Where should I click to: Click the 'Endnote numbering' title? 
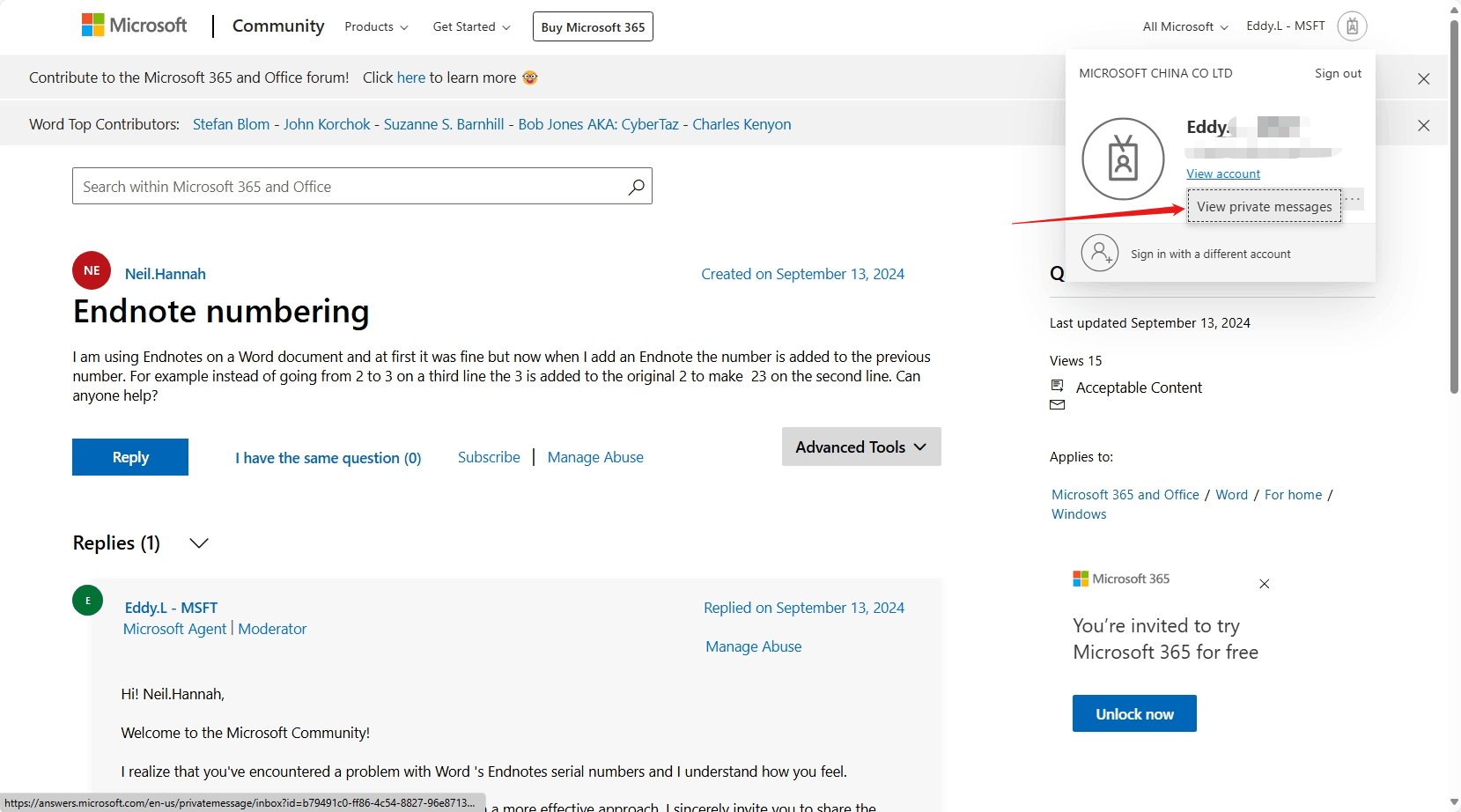tap(221, 312)
